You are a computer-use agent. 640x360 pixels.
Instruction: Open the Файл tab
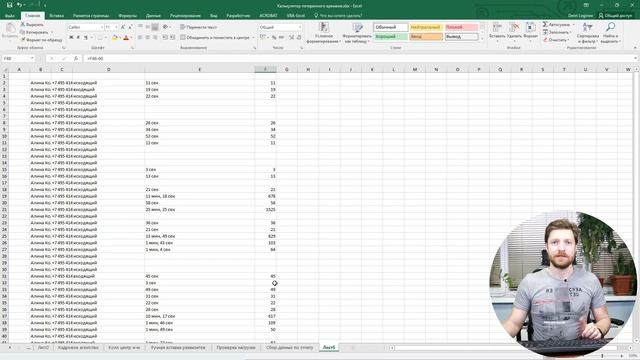pos(10,16)
